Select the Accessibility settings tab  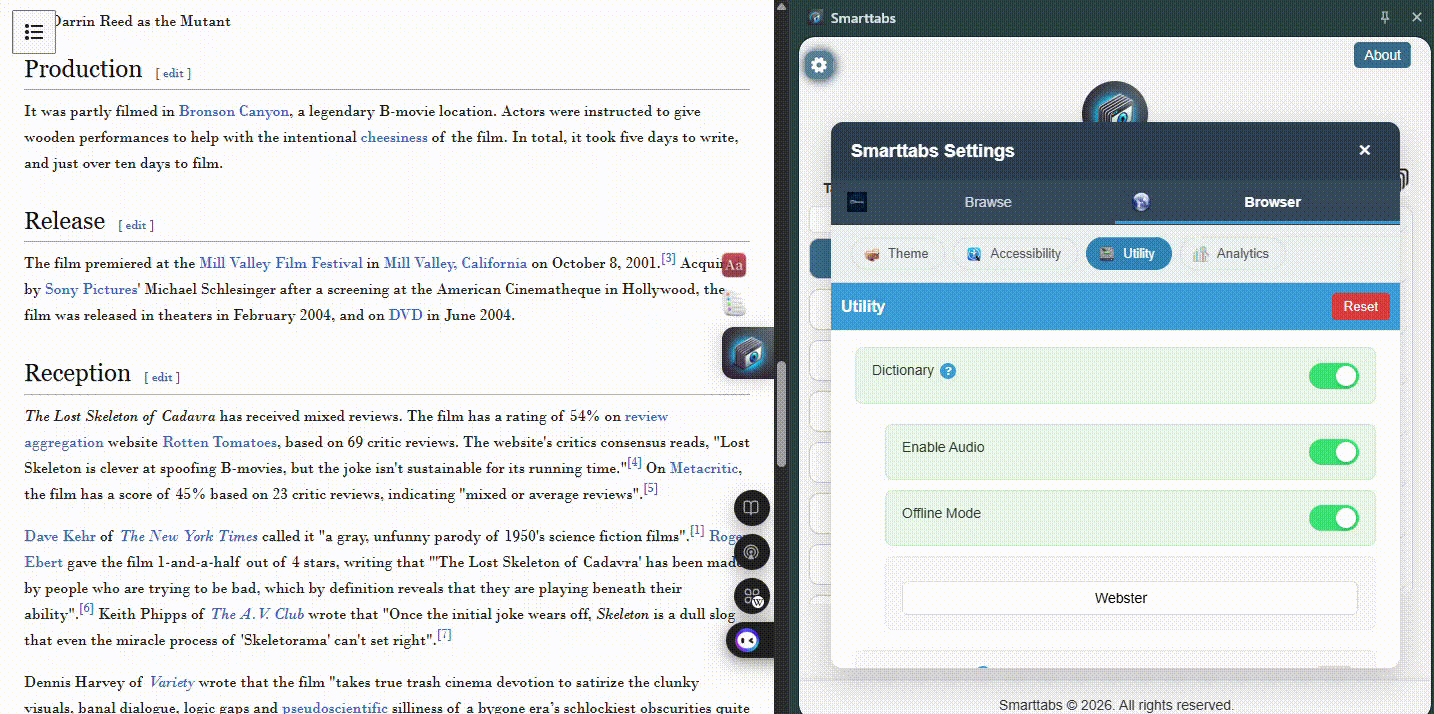(1014, 254)
